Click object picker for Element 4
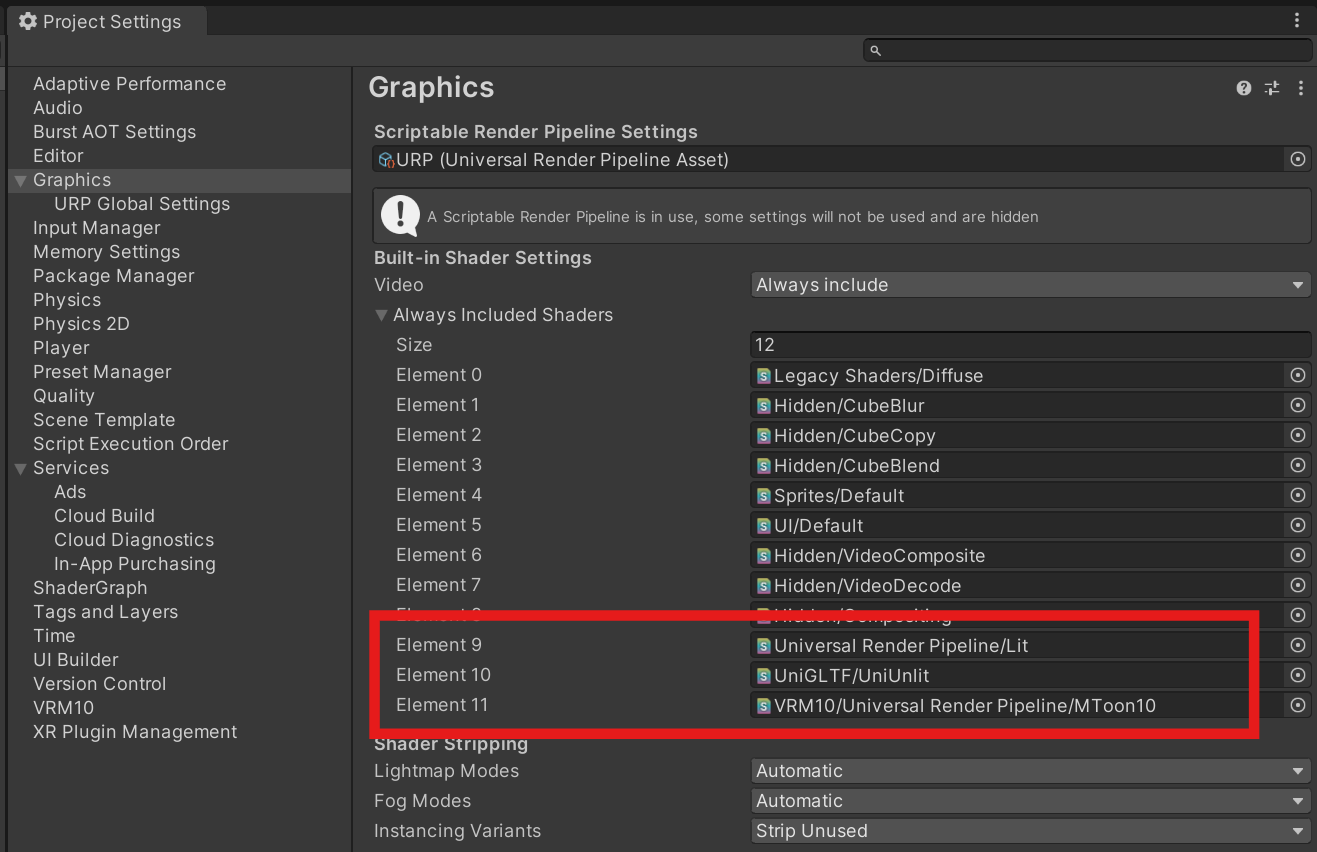 (x=1298, y=495)
